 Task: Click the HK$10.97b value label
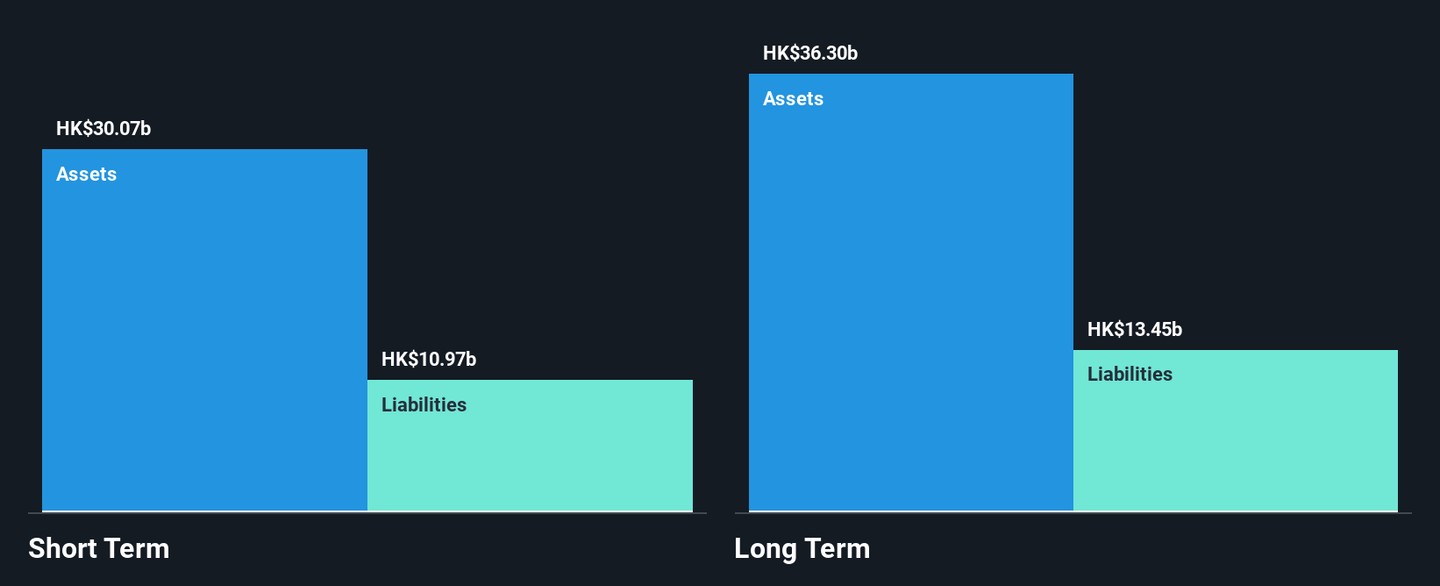click(428, 359)
